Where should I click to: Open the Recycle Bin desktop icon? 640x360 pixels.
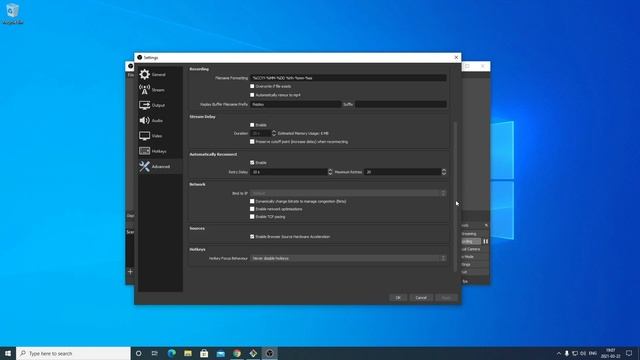pos(13,13)
